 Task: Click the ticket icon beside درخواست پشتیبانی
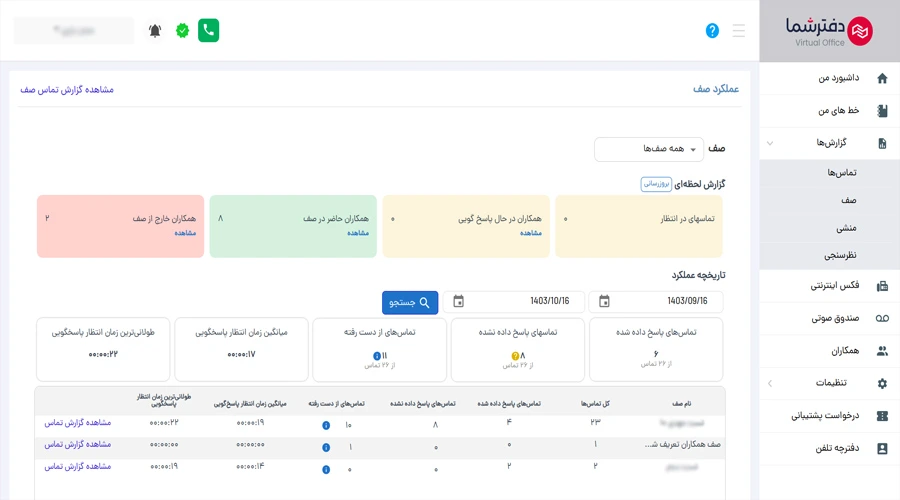882,416
